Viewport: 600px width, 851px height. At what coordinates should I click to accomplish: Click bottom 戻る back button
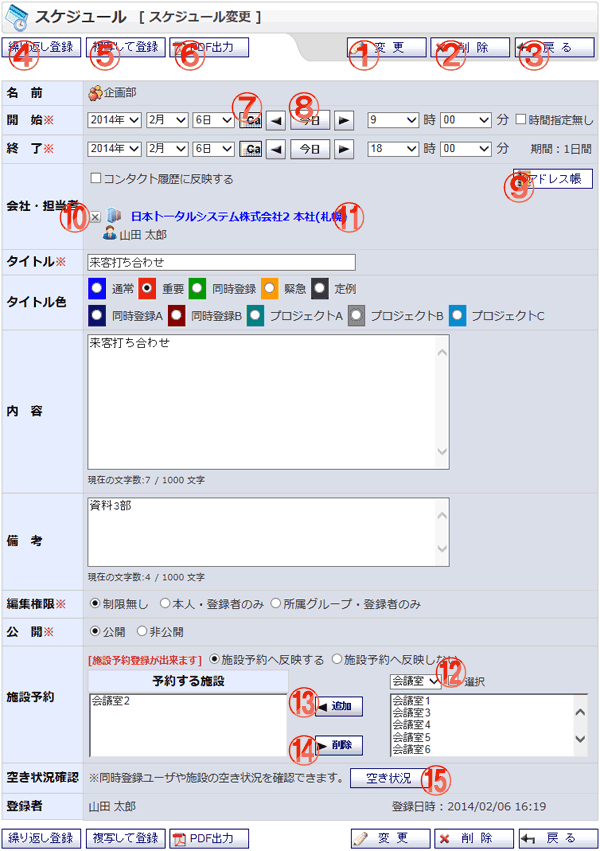[x=557, y=839]
